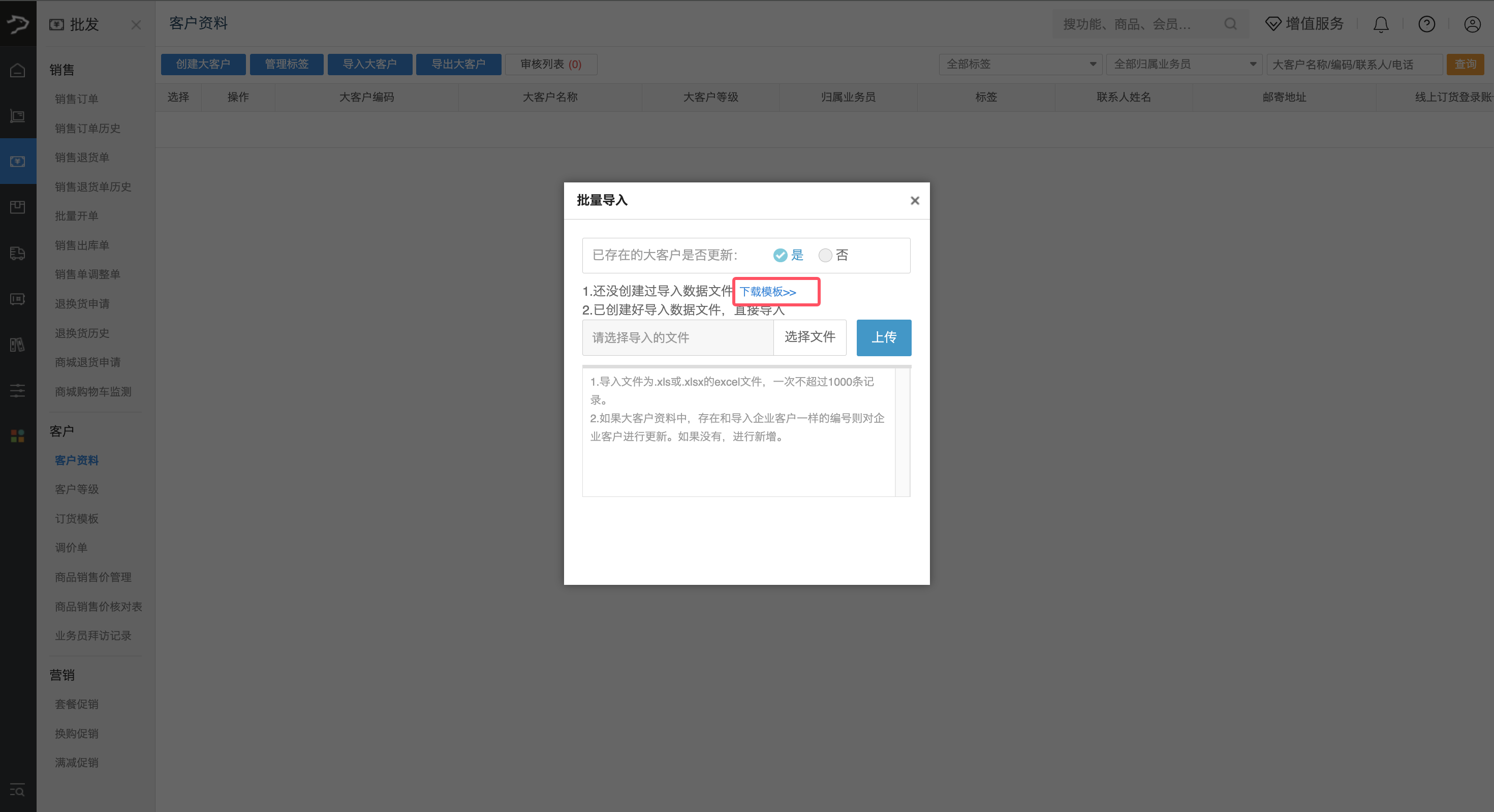Open the home icon in left sidebar
1494x812 pixels.
(x=17, y=69)
